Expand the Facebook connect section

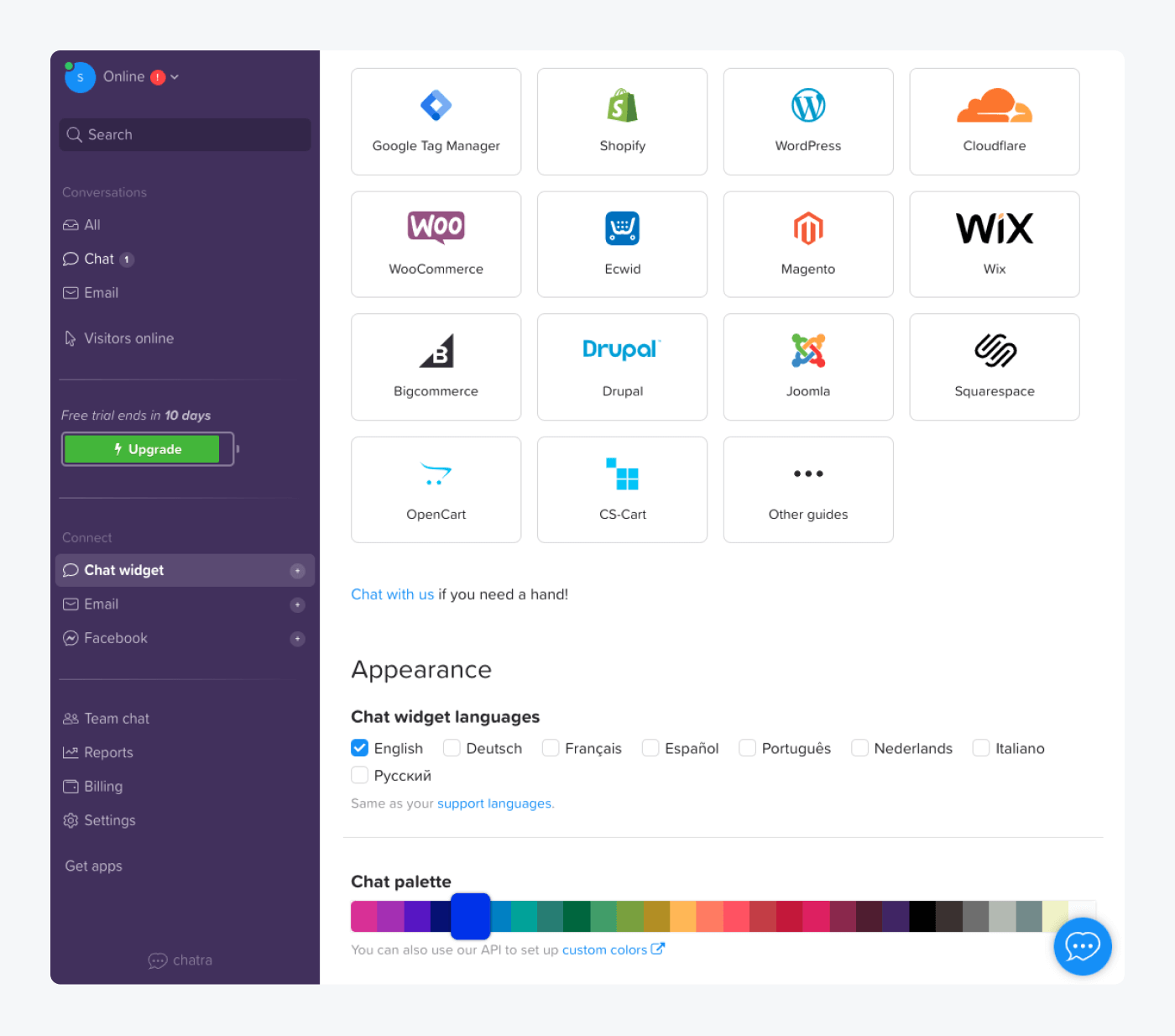point(298,638)
